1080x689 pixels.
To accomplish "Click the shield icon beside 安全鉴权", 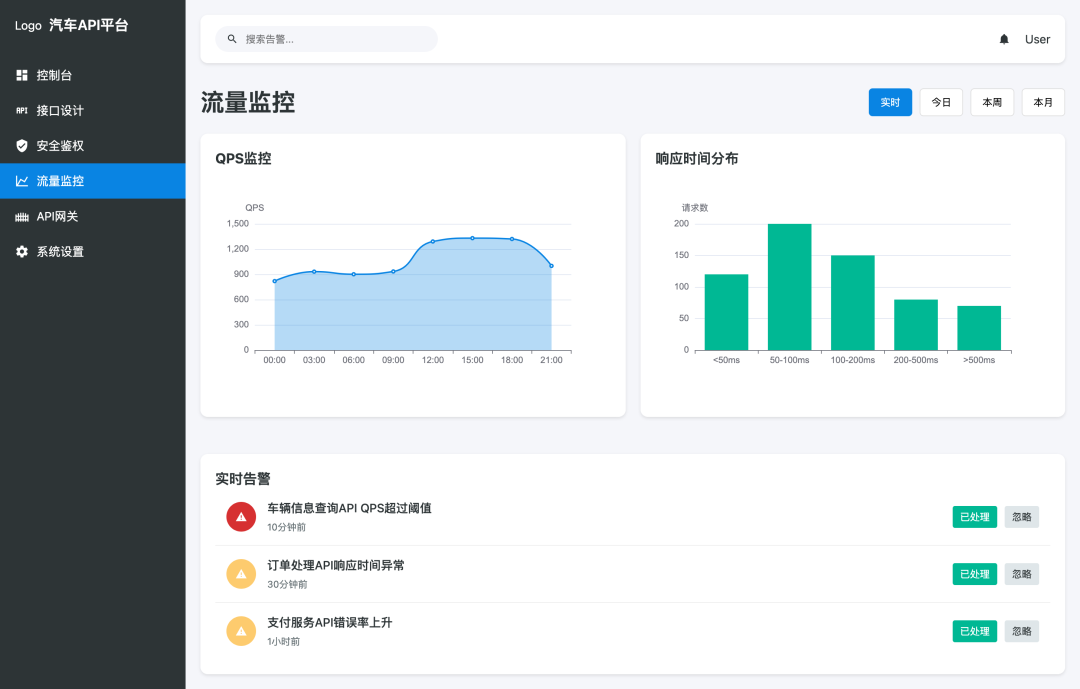I will click(22, 146).
